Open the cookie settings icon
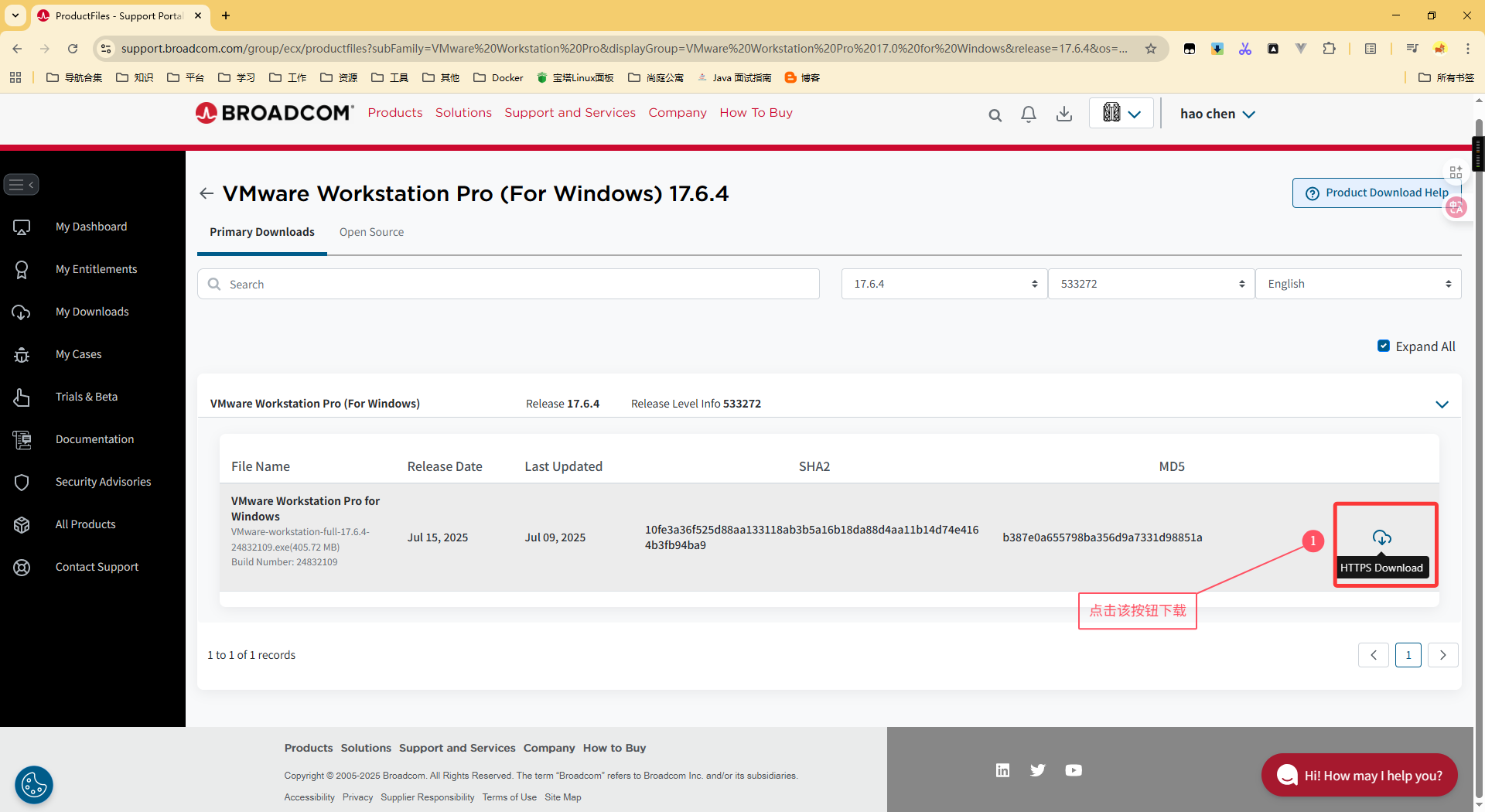Image resolution: width=1485 pixels, height=812 pixels. tap(34, 785)
